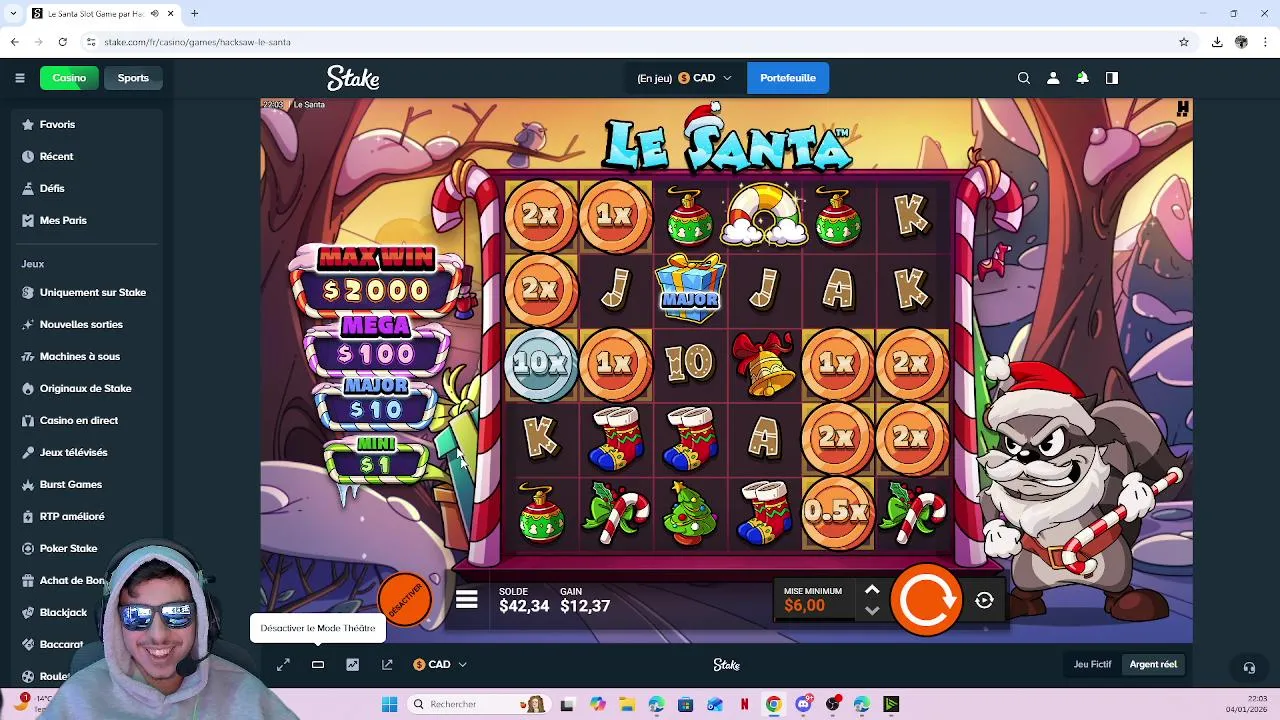Decrease the bet amount arrow

pos(872,610)
